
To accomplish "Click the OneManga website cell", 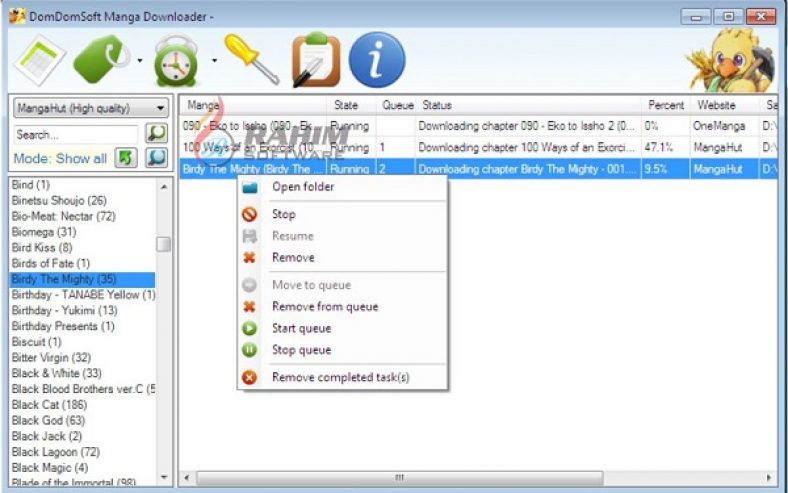I will pyautogui.click(x=725, y=126).
